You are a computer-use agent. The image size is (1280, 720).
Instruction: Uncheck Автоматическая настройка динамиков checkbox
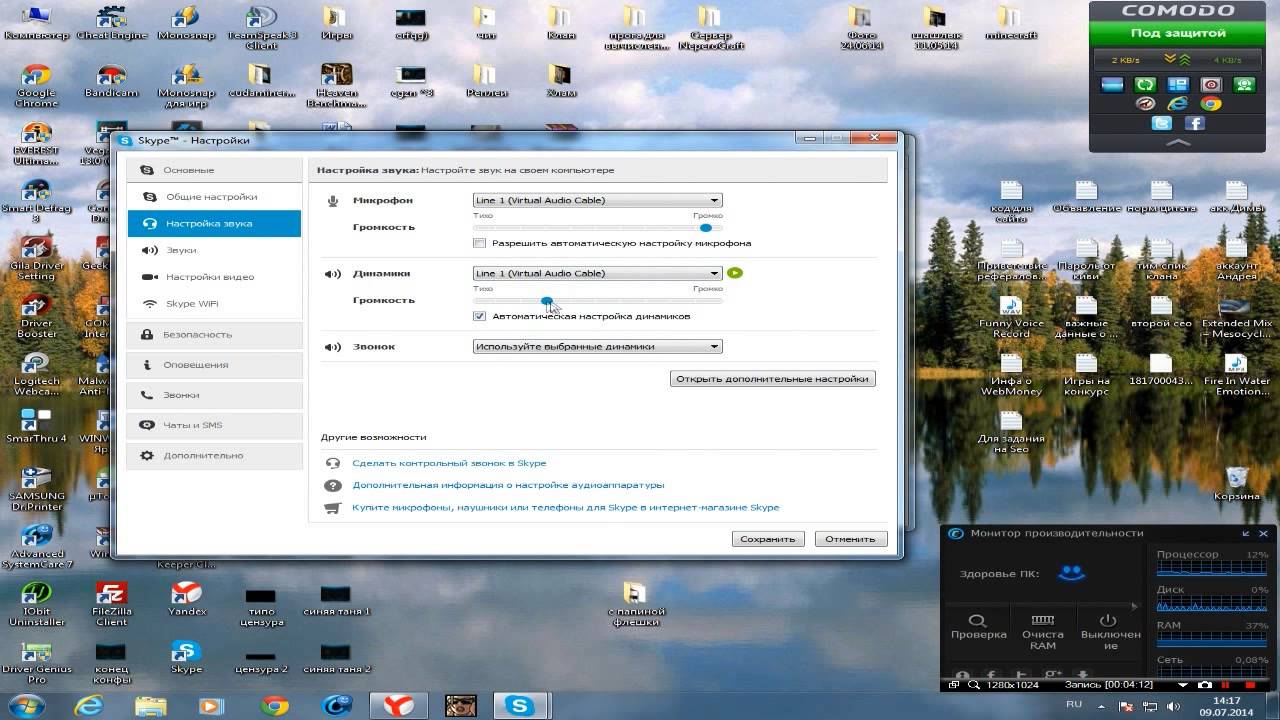click(x=480, y=316)
